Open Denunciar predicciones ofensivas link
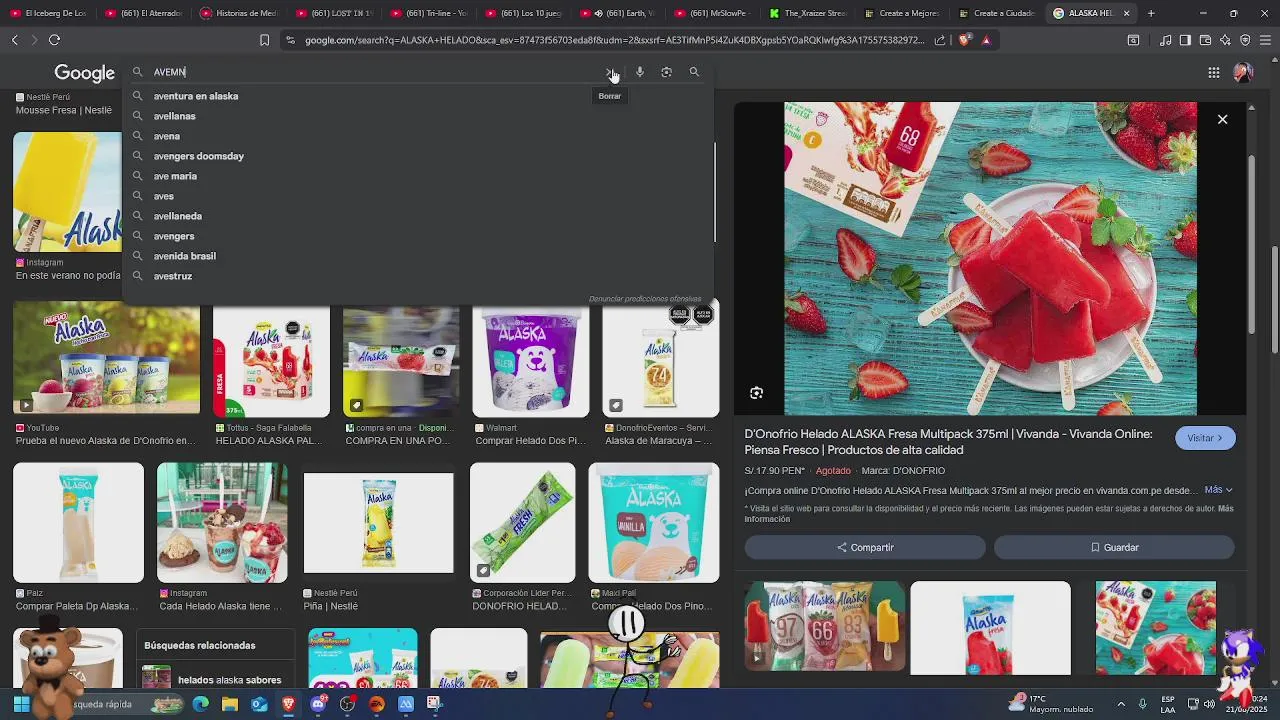This screenshot has height=720, width=1280. 645,299
